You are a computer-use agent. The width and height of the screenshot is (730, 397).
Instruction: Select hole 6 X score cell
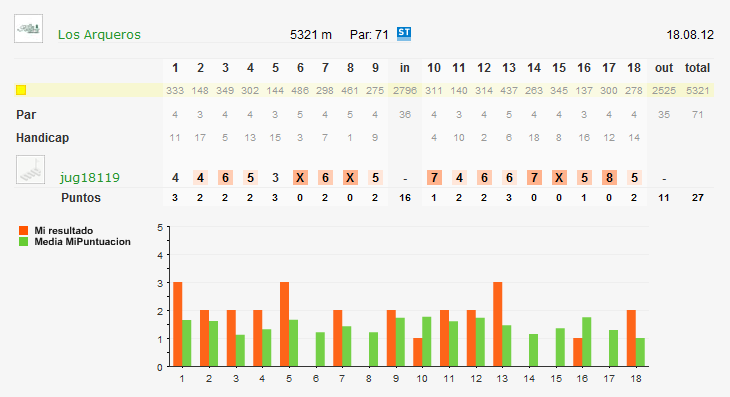tap(300, 177)
